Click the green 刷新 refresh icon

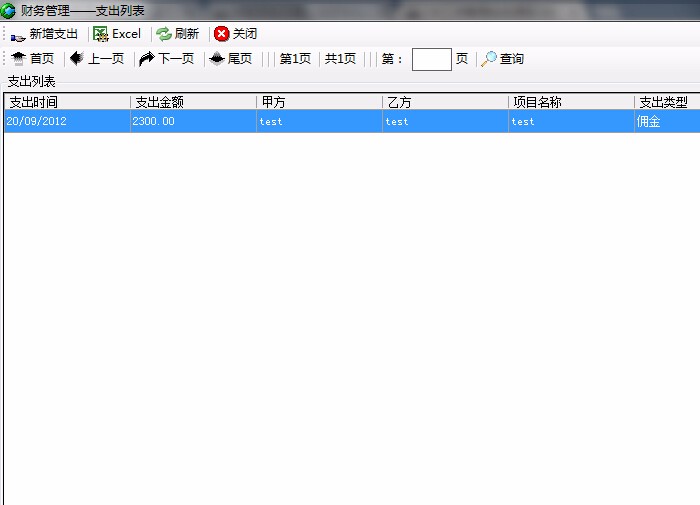pyautogui.click(x=164, y=34)
